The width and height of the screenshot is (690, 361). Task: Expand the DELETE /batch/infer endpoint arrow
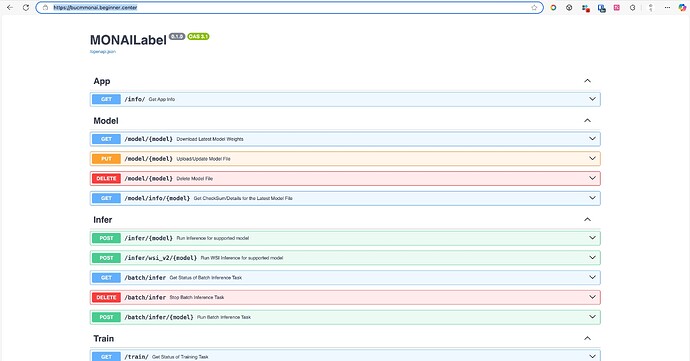[592, 297]
